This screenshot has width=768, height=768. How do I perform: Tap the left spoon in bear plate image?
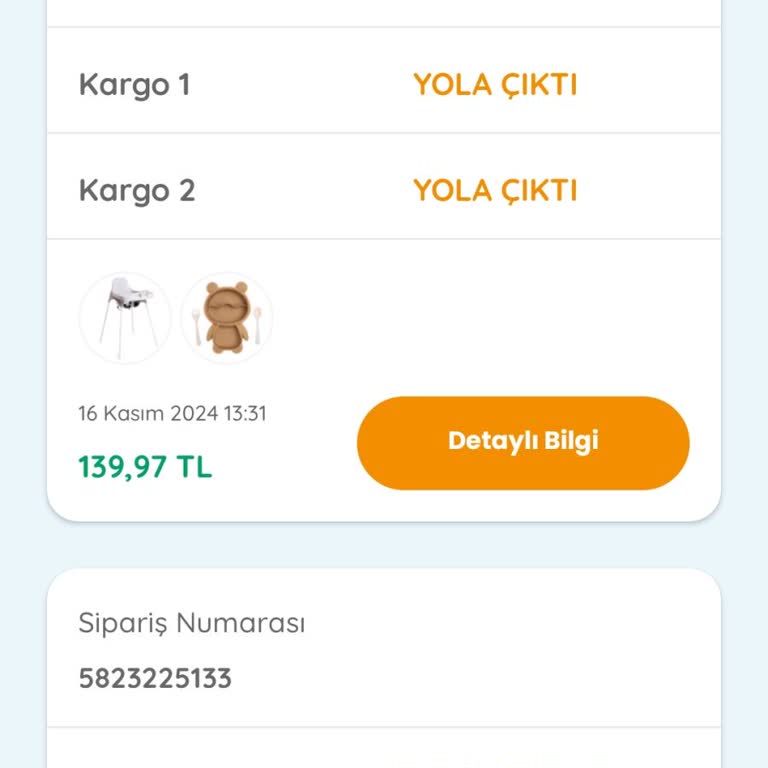coord(195,322)
